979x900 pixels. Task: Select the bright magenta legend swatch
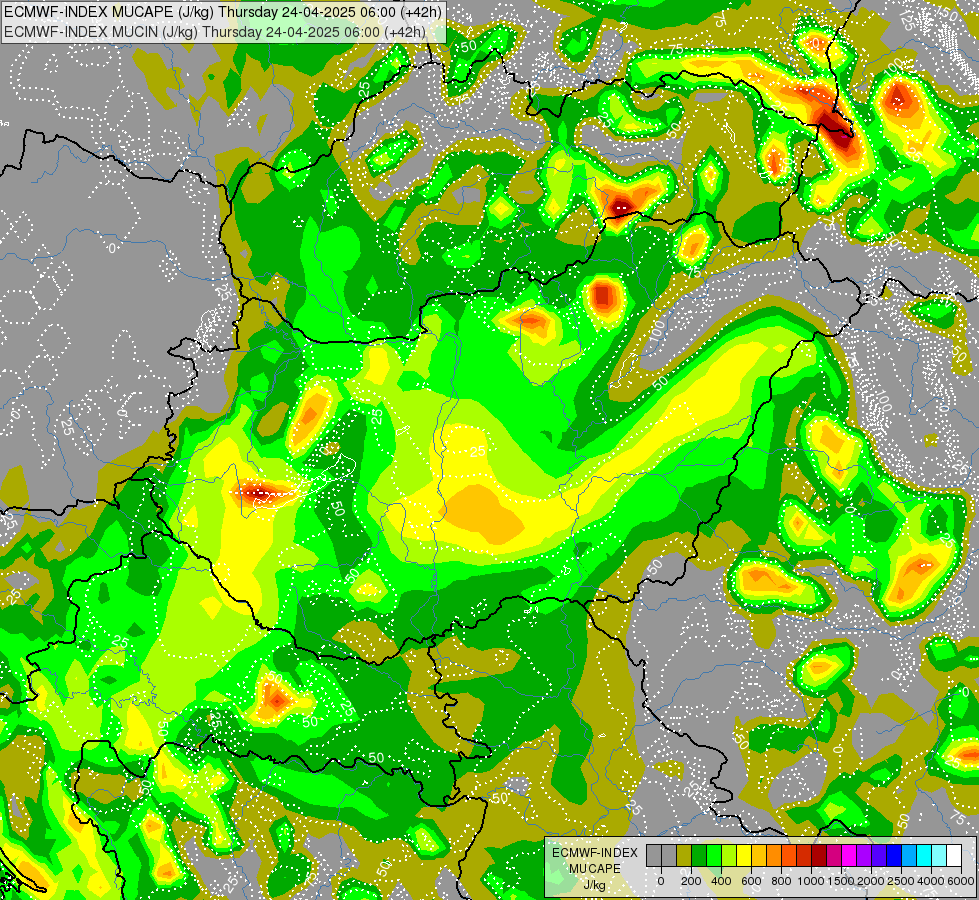[849, 855]
